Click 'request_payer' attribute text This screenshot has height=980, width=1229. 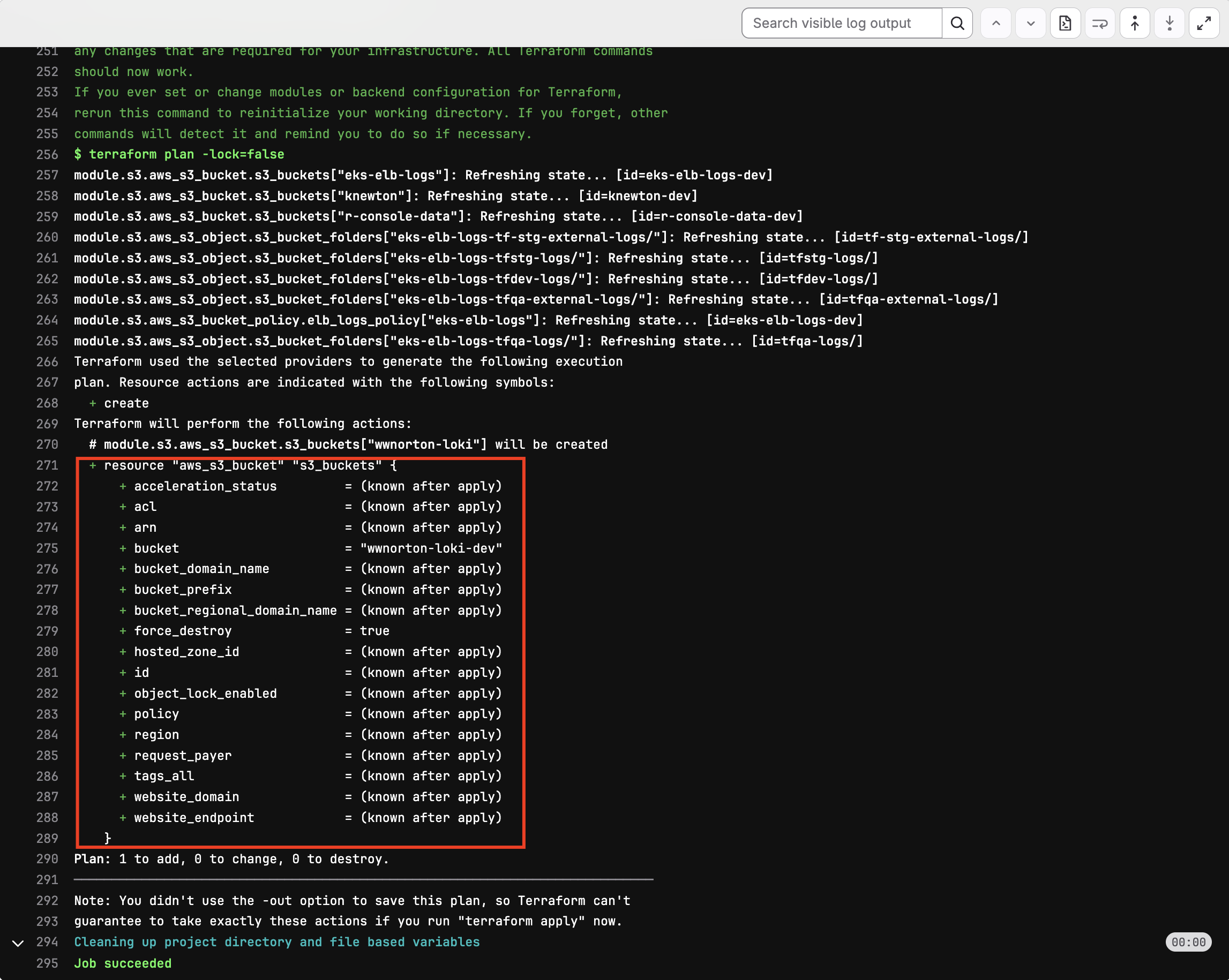click(183, 756)
